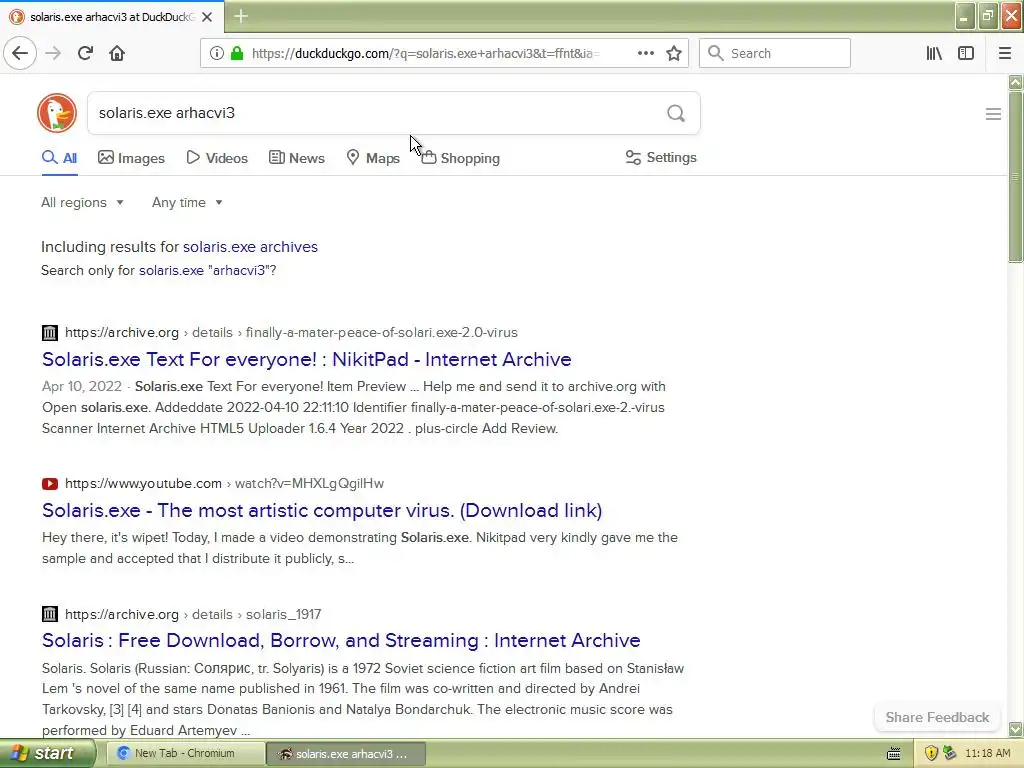The image size is (1024, 768).
Task: Close the solaris.exe arhacvi3 tab
Action: 207,17
